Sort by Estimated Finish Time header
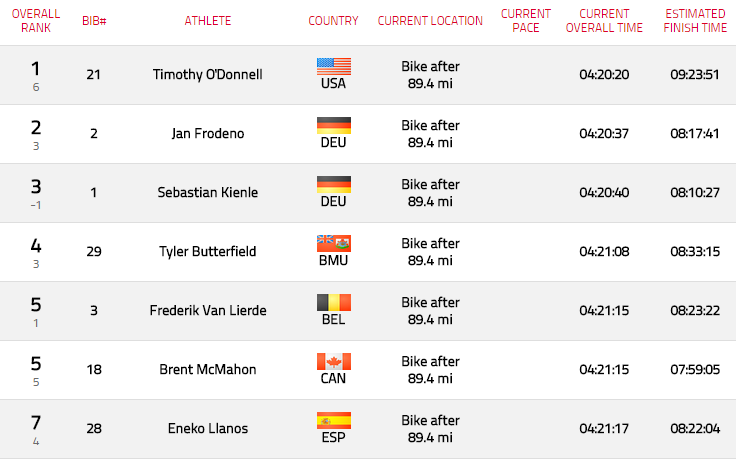Screen dimensions: 736x465 (695, 21)
